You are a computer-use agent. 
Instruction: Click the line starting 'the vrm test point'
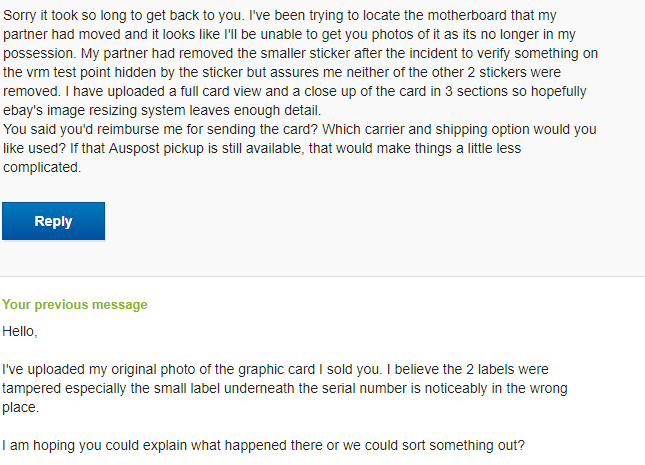coord(282,72)
